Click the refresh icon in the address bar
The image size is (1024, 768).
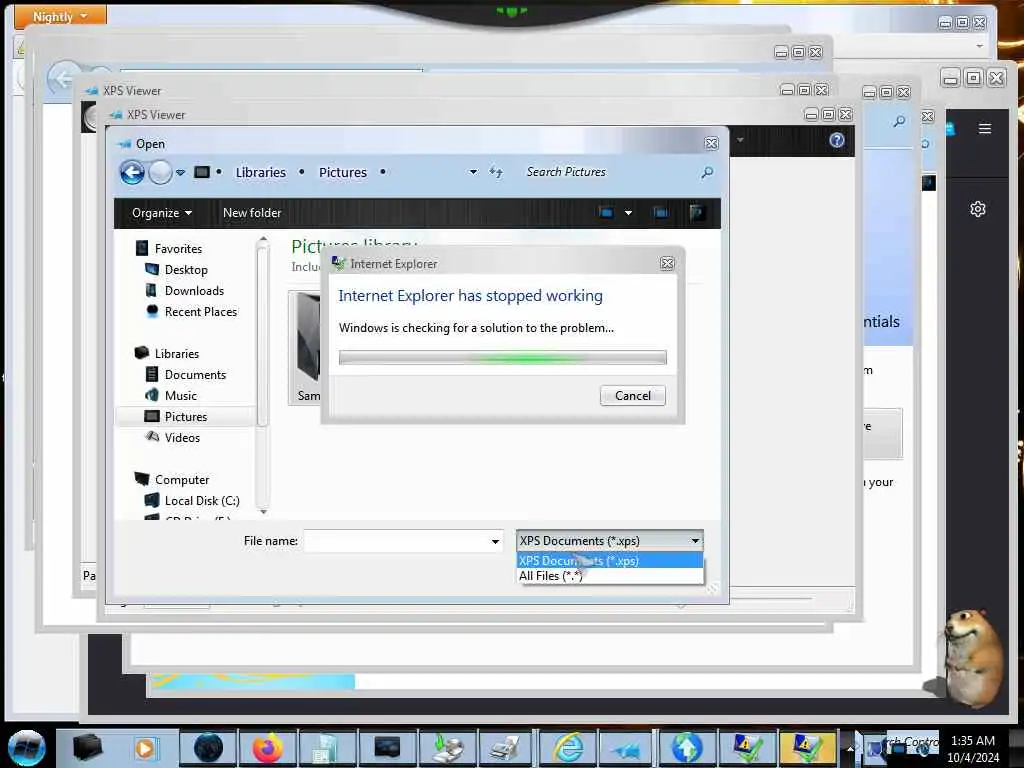pyautogui.click(x=496, y=172)
